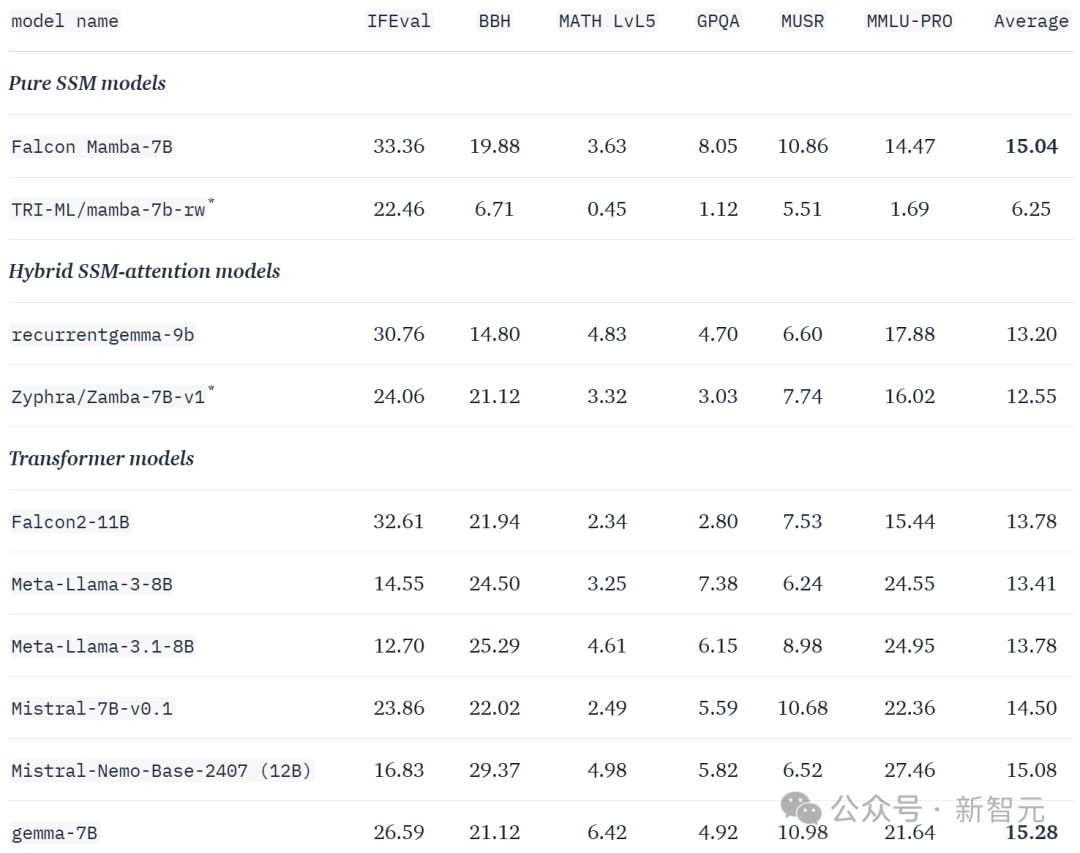Click the MMLU-PRO column header
Viewport: 1080px width, 853px height.
click(x=909, y=21)
